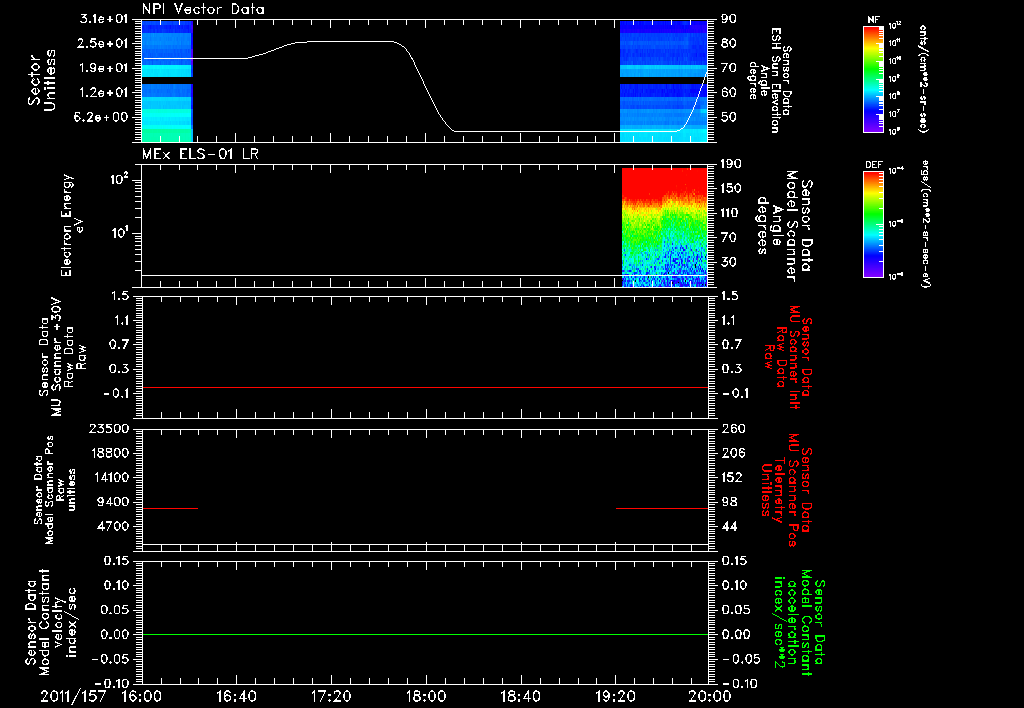1024x708 pixels.
Task: Select the "NF" color bar heading
Action: click(873, 20)
